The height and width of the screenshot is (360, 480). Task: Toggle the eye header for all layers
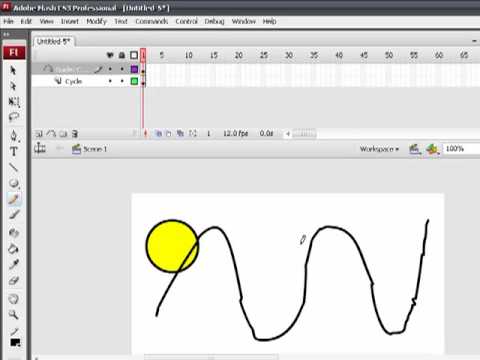[110, 55]
